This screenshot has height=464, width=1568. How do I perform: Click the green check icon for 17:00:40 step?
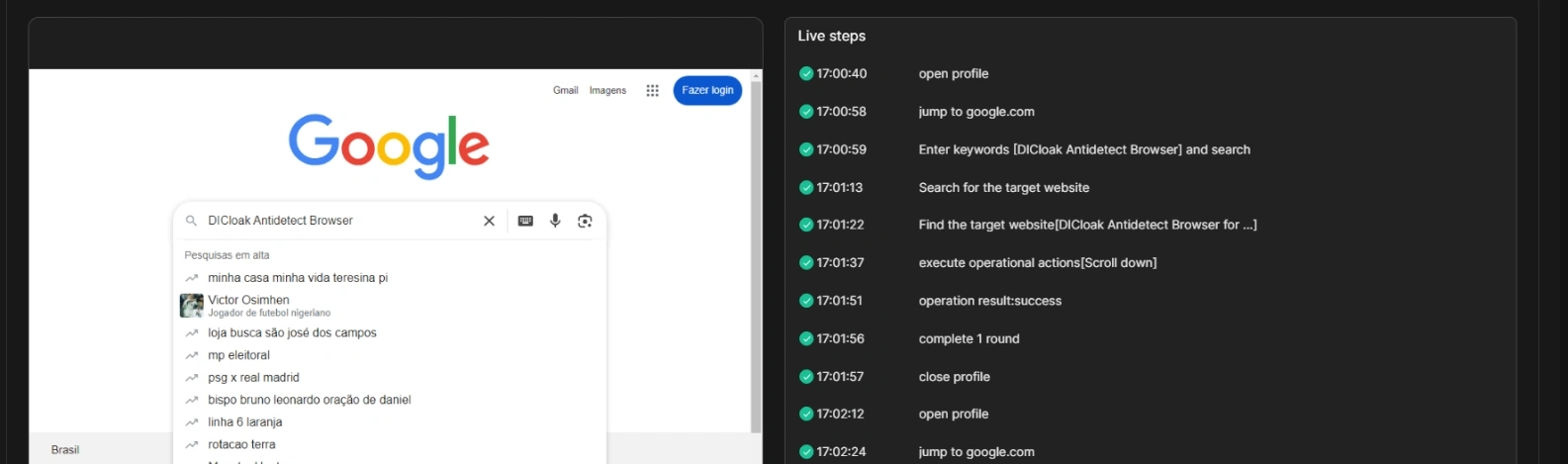click(x=806, y=73)
